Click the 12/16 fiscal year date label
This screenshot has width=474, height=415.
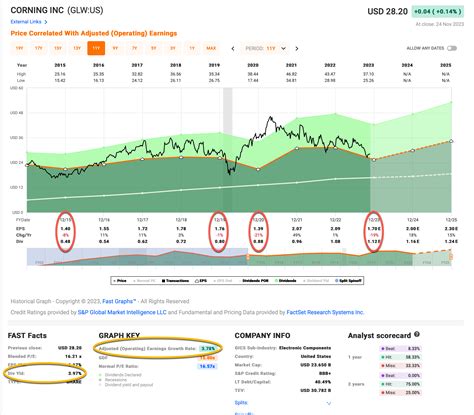(x=104, y=220)
